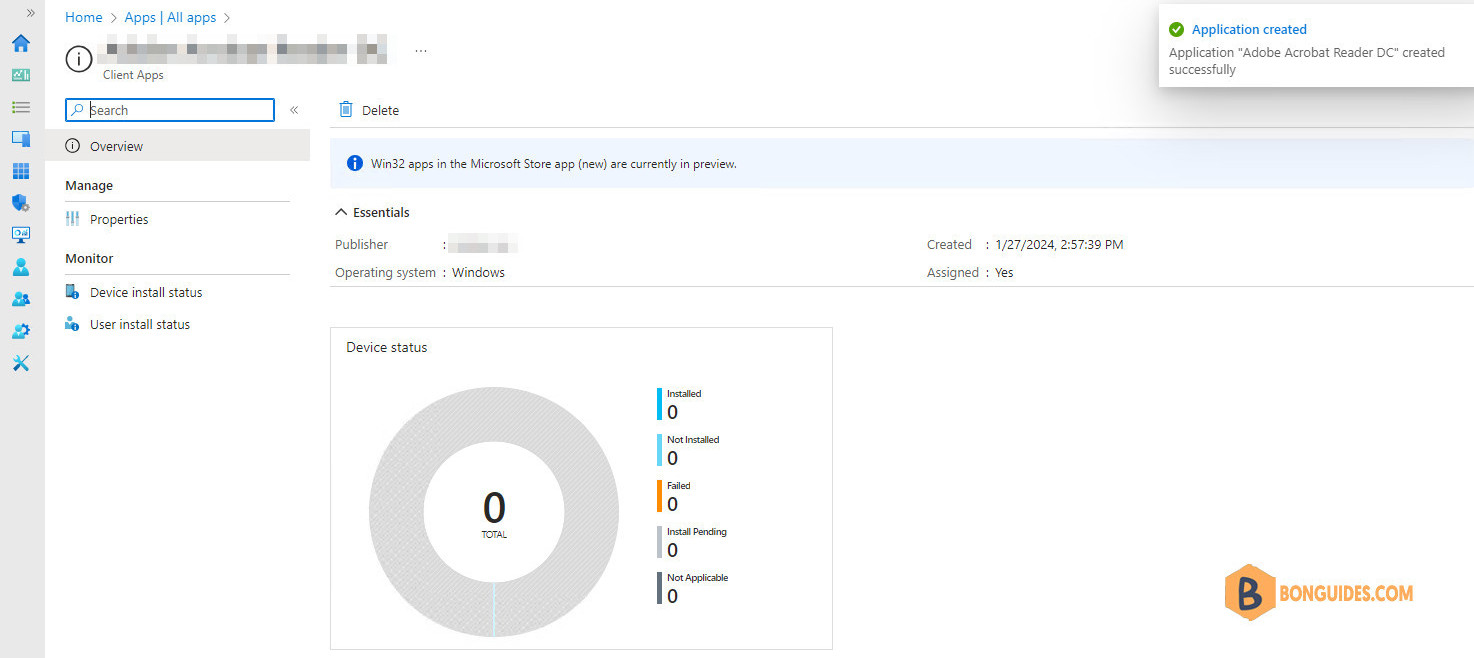Open Troubleshooting tools wrench icon

coord(20,363)
